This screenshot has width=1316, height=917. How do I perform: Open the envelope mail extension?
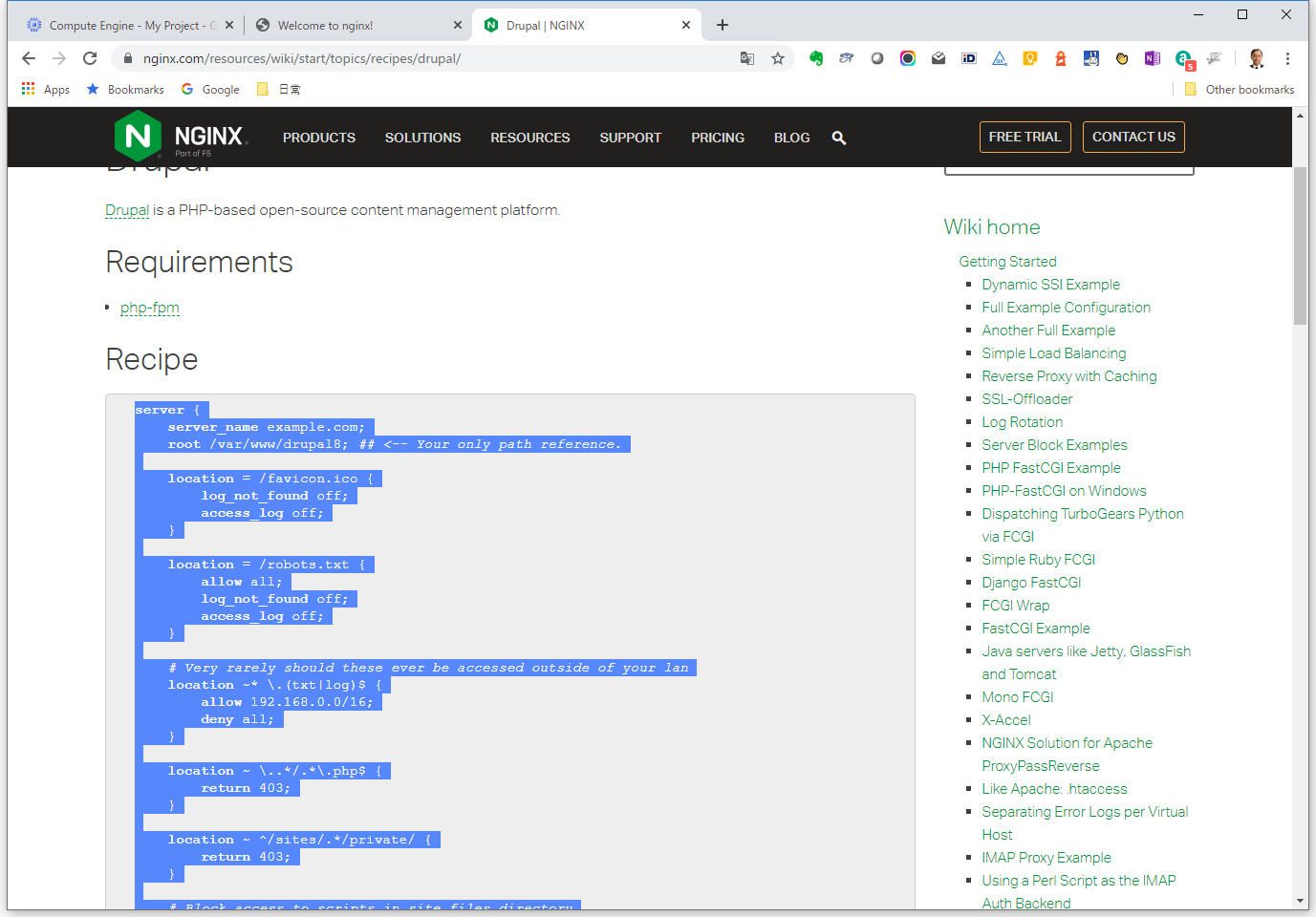(938, 58)
